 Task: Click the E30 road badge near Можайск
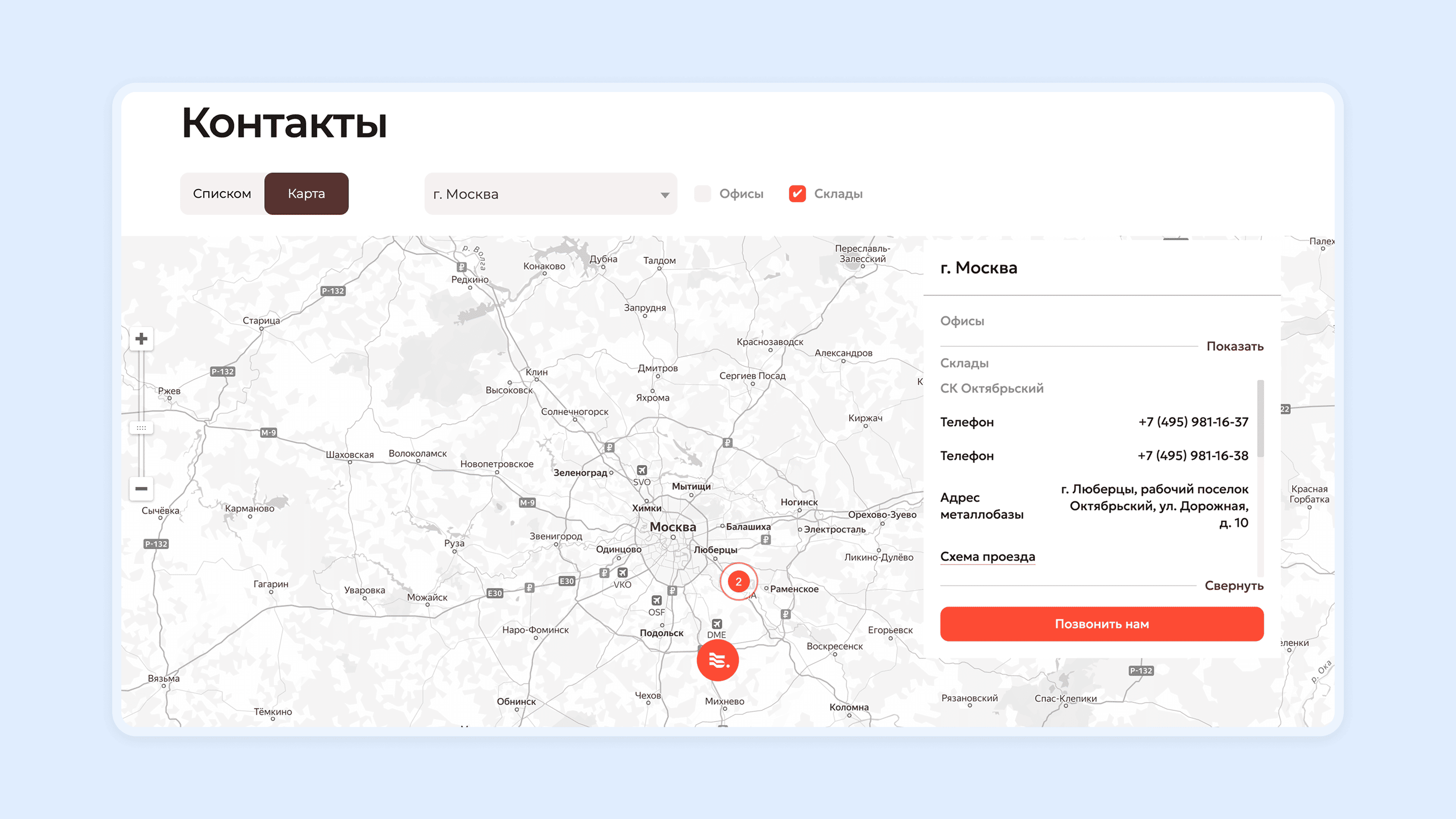494,593
